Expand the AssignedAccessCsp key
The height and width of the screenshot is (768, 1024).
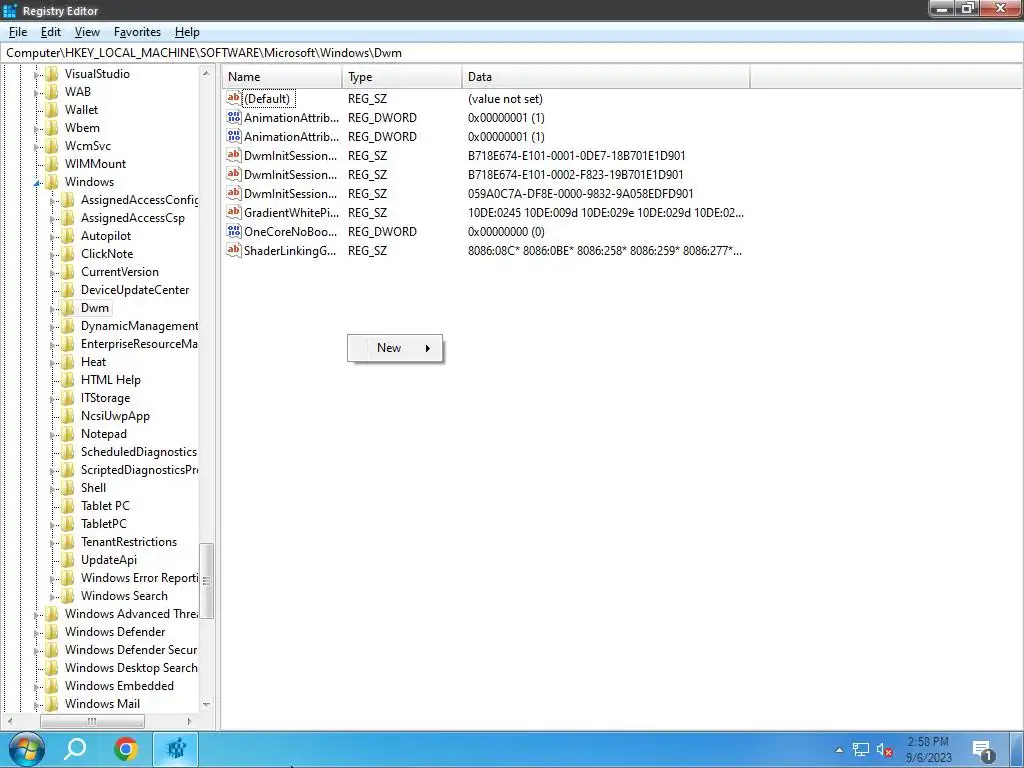pyautogui.click(x=54, y=218)
